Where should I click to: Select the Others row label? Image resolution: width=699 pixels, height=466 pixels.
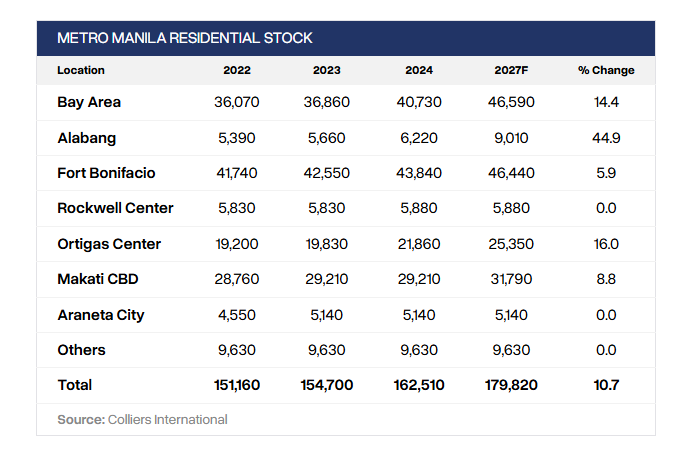[x=81, y=350]
